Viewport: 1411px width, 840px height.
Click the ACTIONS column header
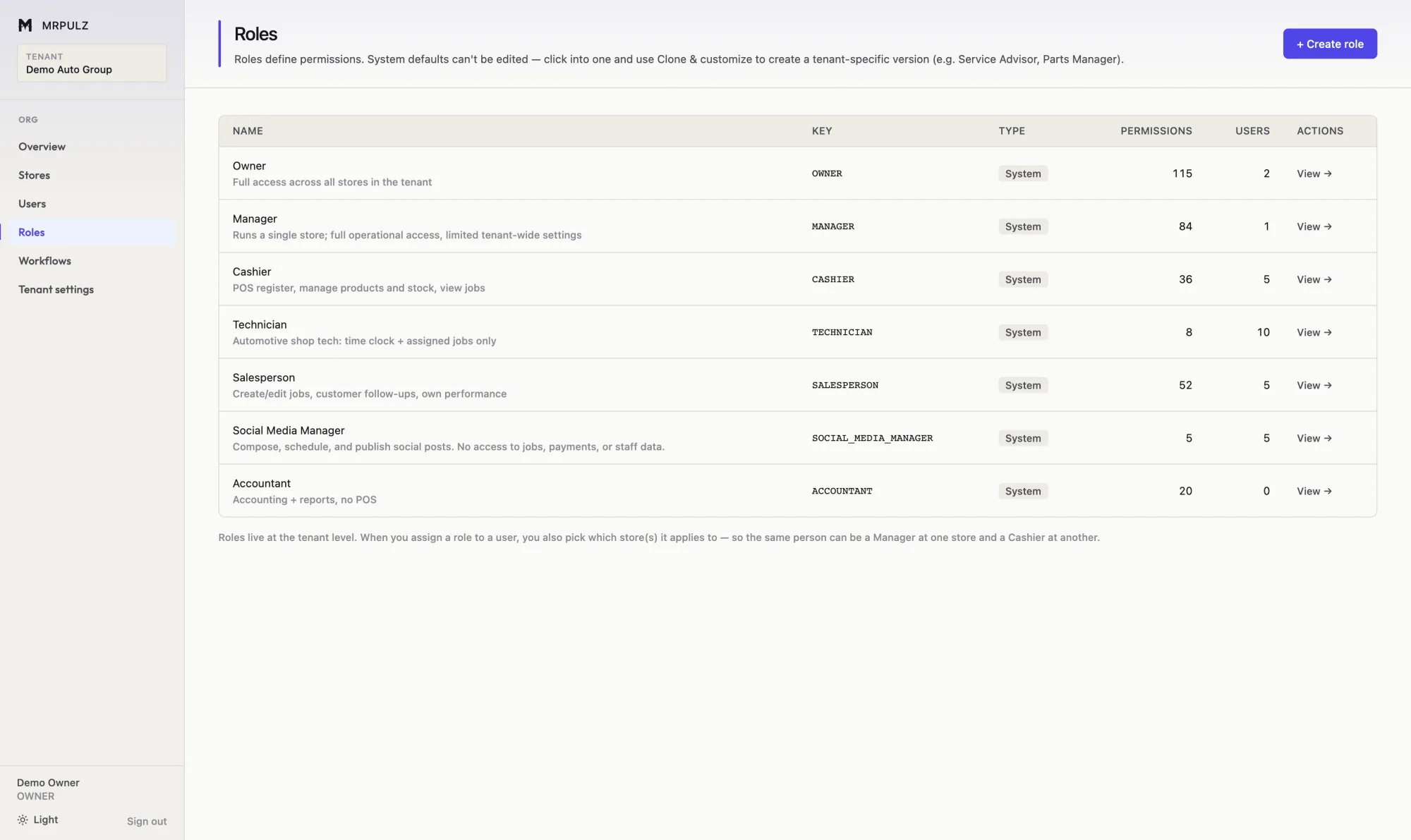(1320, 131)
